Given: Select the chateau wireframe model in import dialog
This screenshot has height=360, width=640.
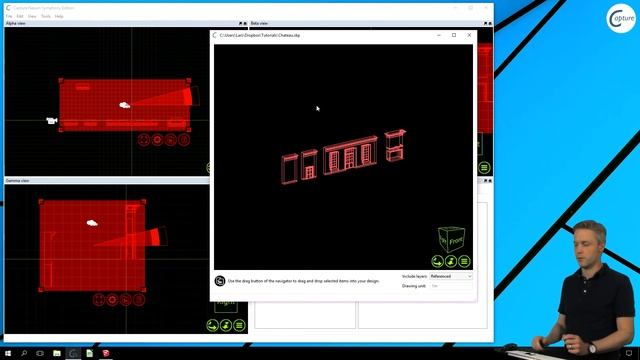Looking at the screenshot, I should (344, 157).
